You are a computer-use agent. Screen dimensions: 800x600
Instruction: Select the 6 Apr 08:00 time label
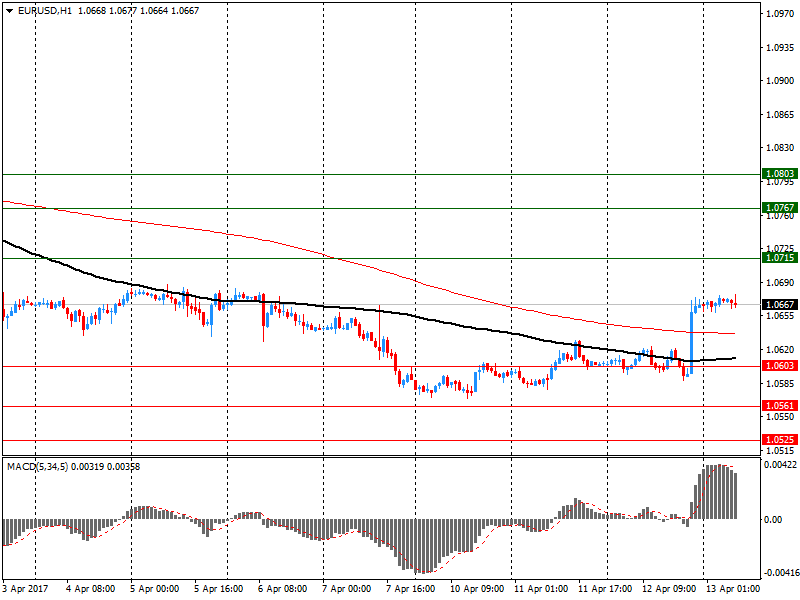coord(283,588)
